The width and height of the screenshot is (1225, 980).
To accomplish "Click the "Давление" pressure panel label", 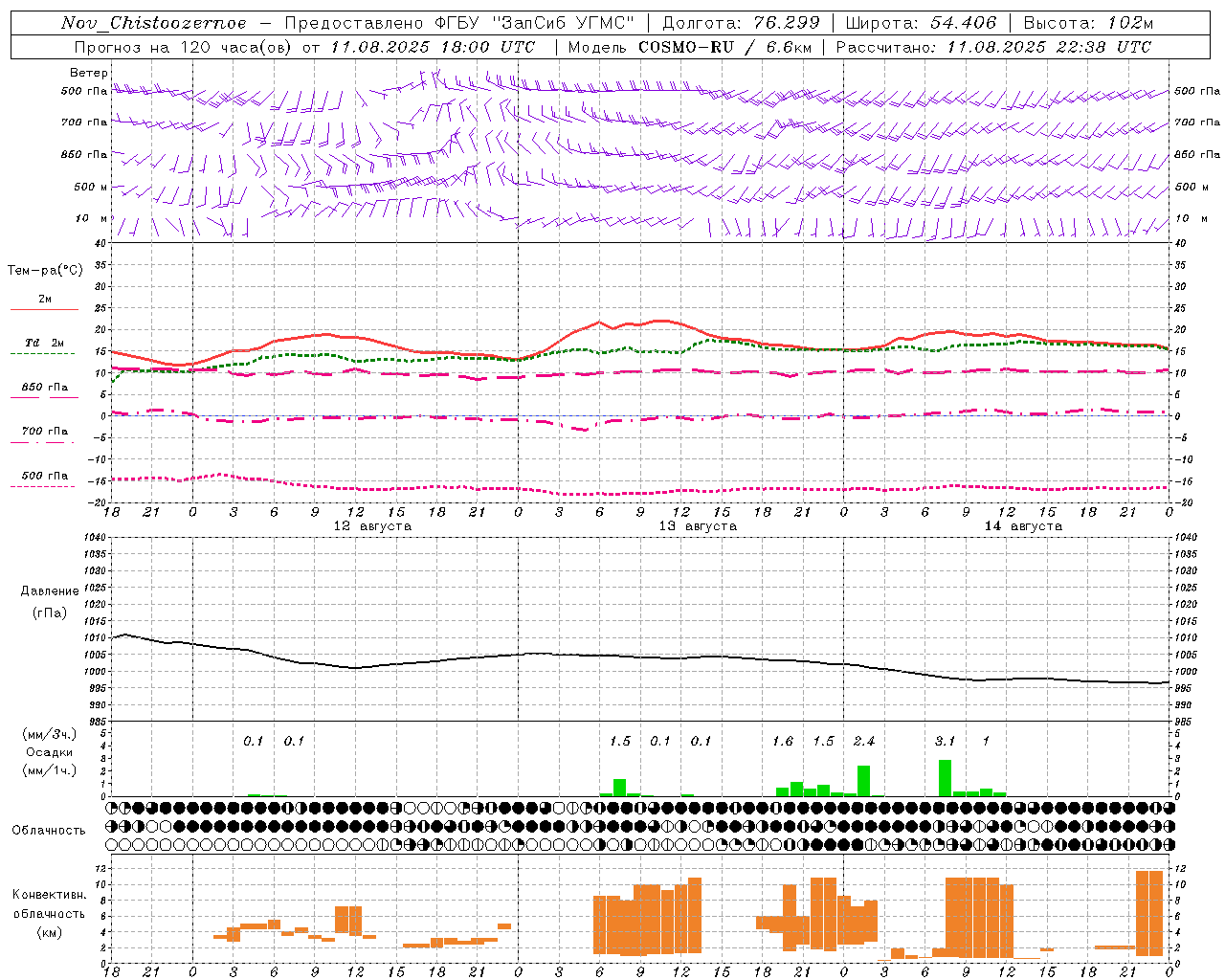I will (50, 591).
